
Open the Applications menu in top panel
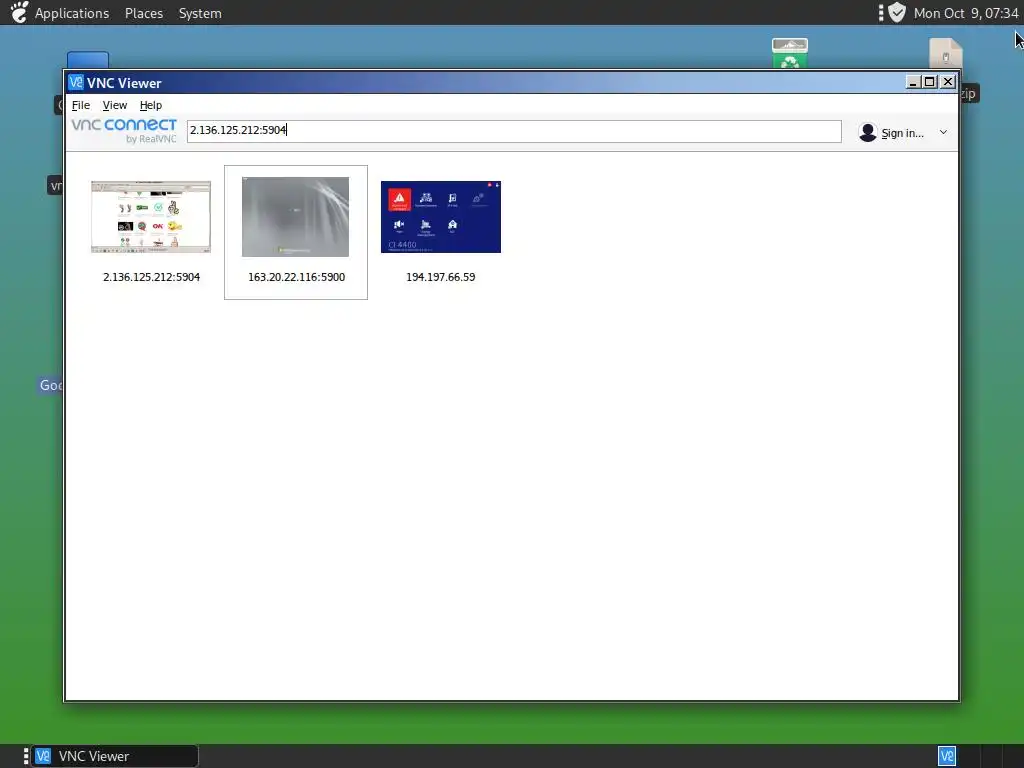tap(72, 13)
